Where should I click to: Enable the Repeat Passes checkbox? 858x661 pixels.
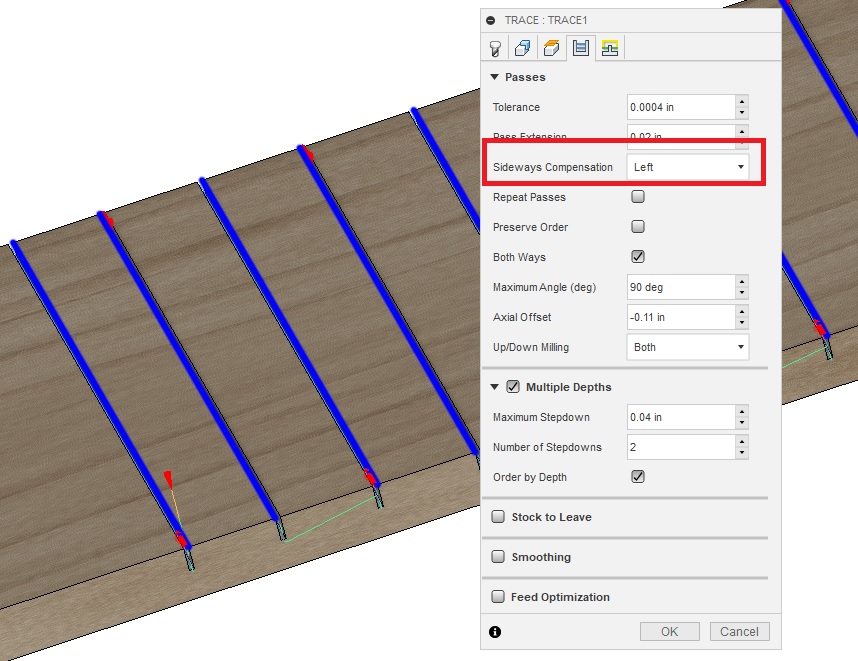click(638, 196)
